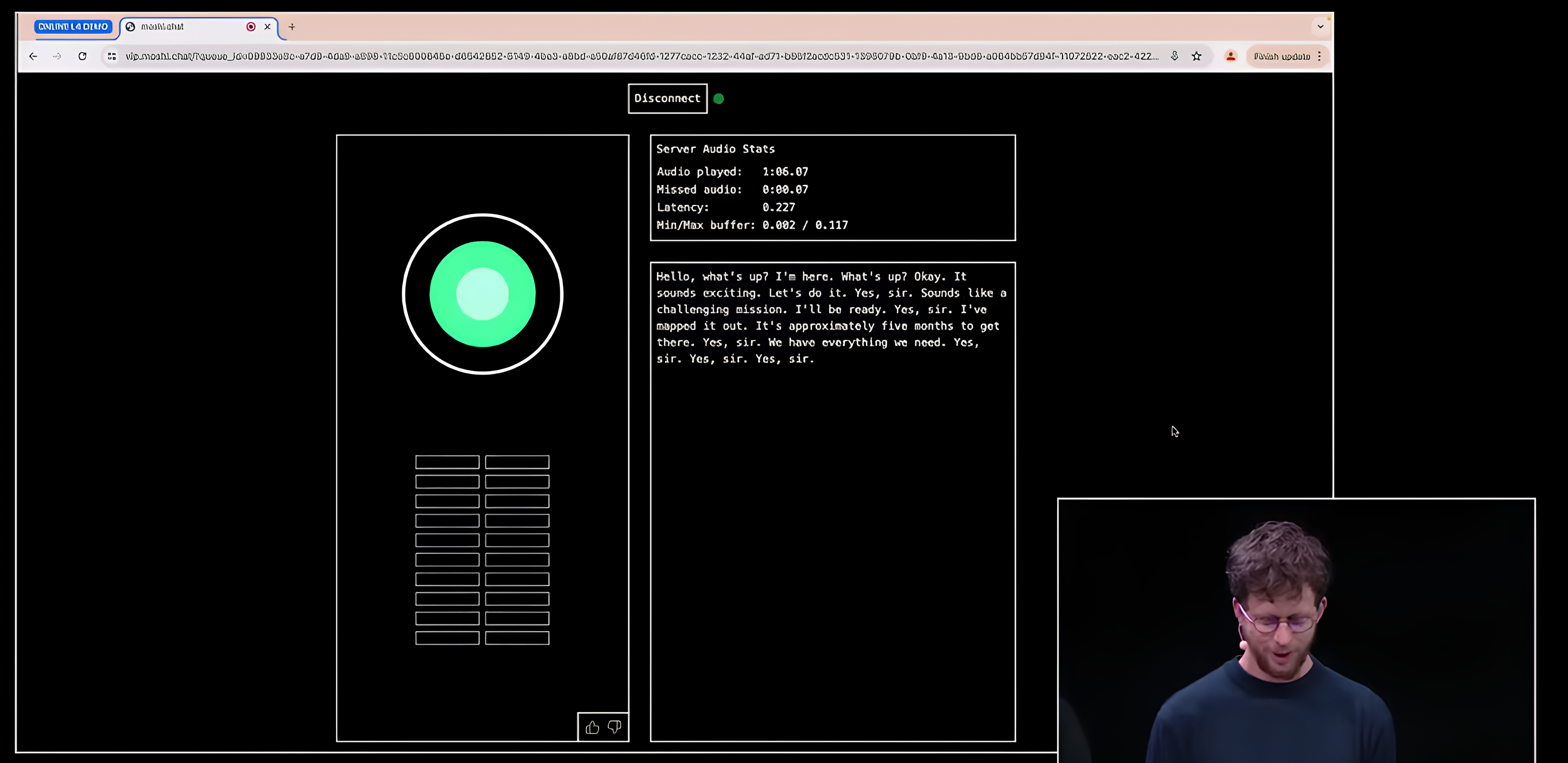Screen dimensions: 1568x763
Task: Open a new browser tab
Action: point(292,27)
